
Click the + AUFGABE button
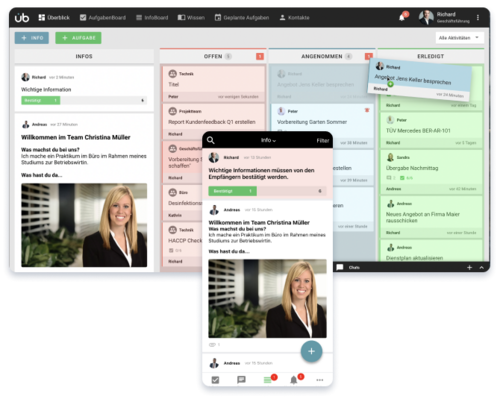78,38
